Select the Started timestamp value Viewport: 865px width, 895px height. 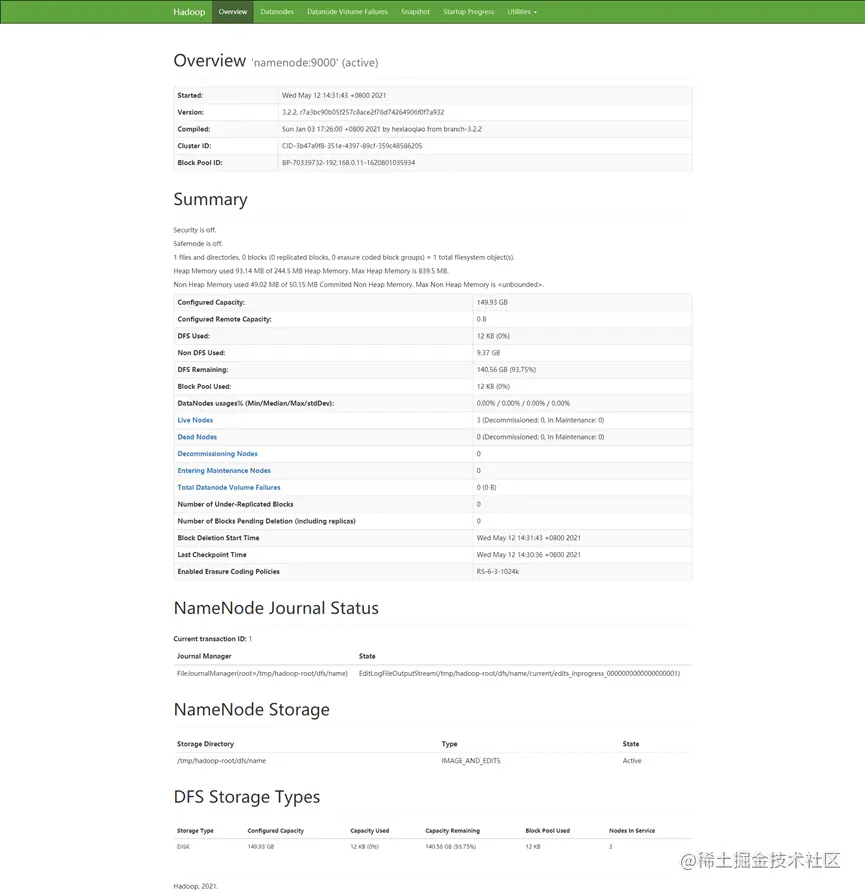point(334,95)
